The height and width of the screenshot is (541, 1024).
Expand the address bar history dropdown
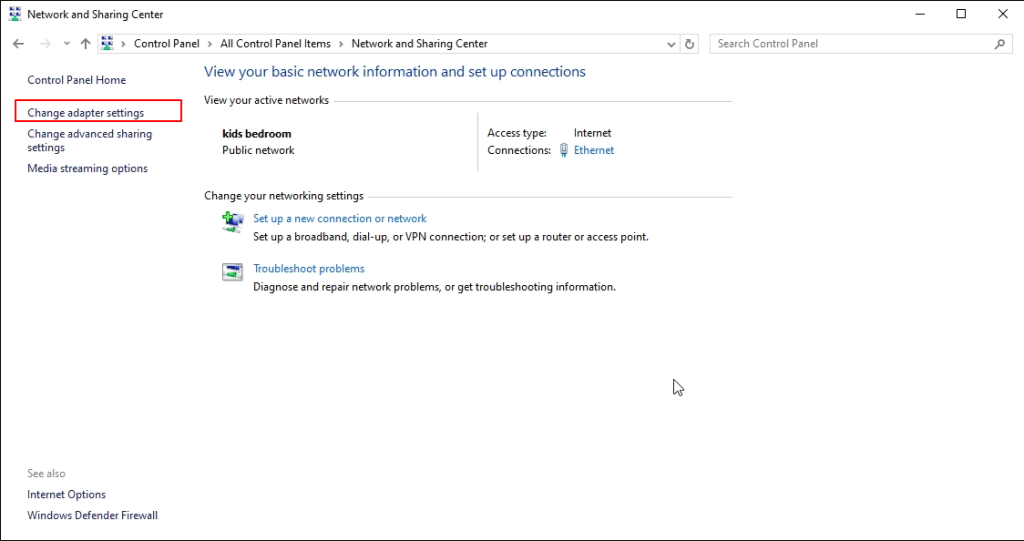[x=672, y=44]
